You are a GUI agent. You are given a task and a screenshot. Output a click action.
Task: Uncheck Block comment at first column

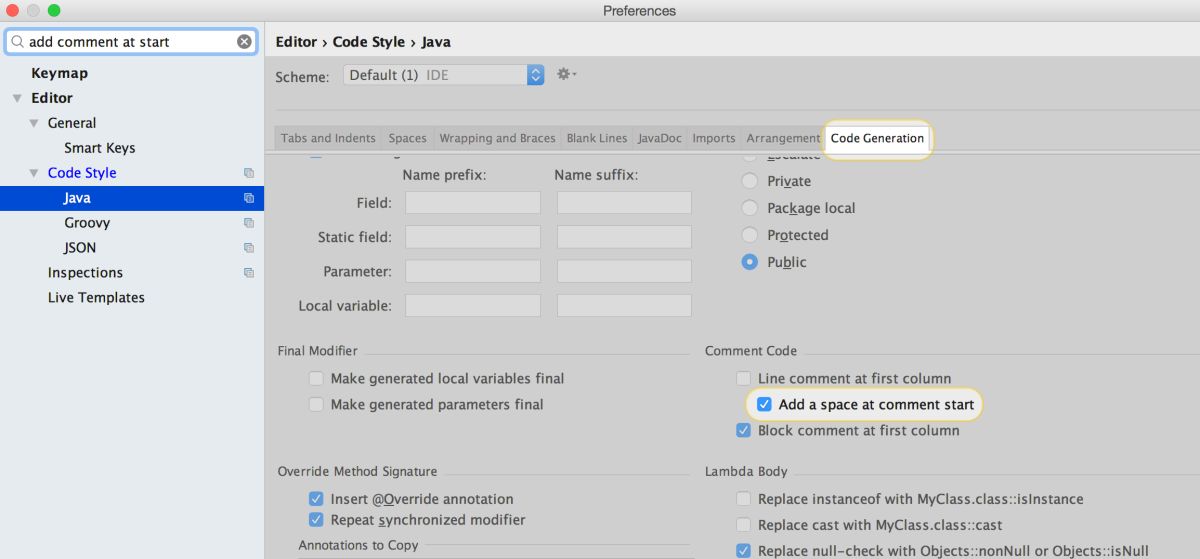pos(743,431)
